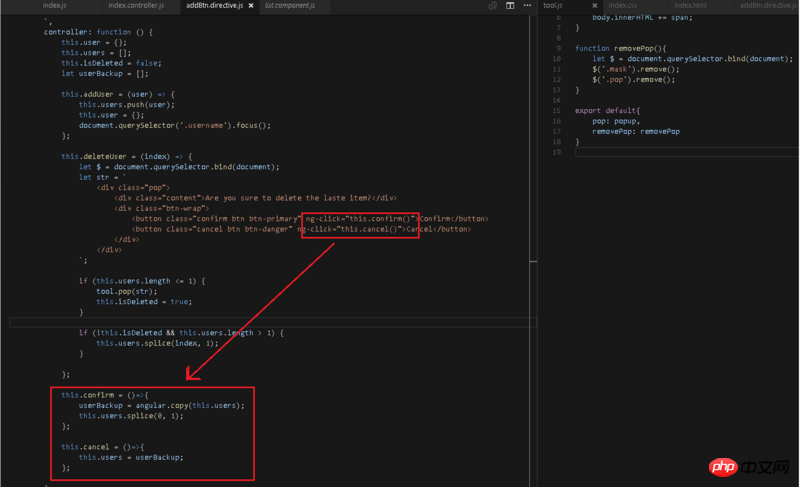Switch to the index.controller.js tab
Viewport: 800px width, 487px height.
pyautogui.click(x=136, y=6)
